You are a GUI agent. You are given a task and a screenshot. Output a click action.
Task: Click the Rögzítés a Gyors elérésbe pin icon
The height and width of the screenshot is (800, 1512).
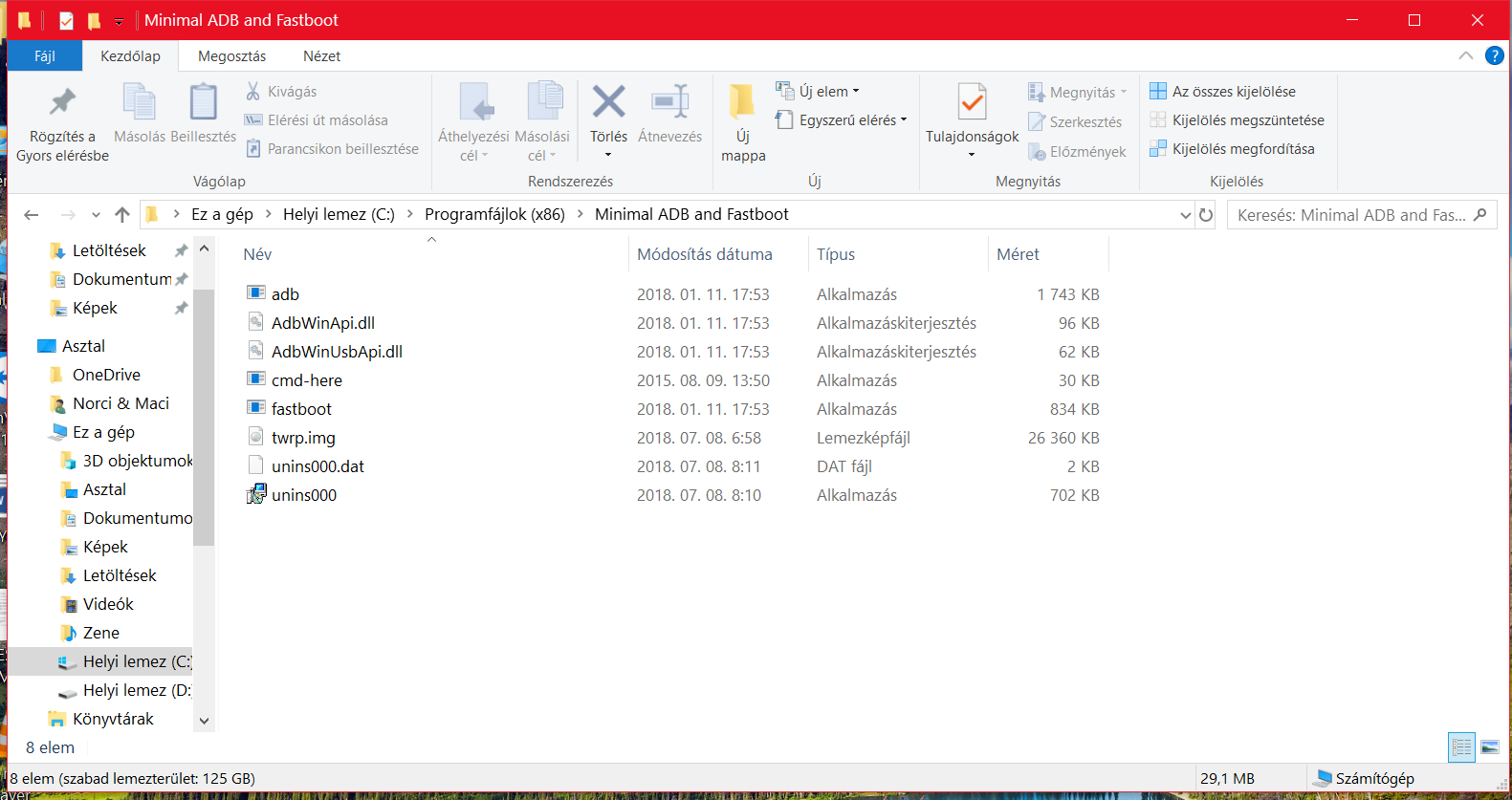63,101
